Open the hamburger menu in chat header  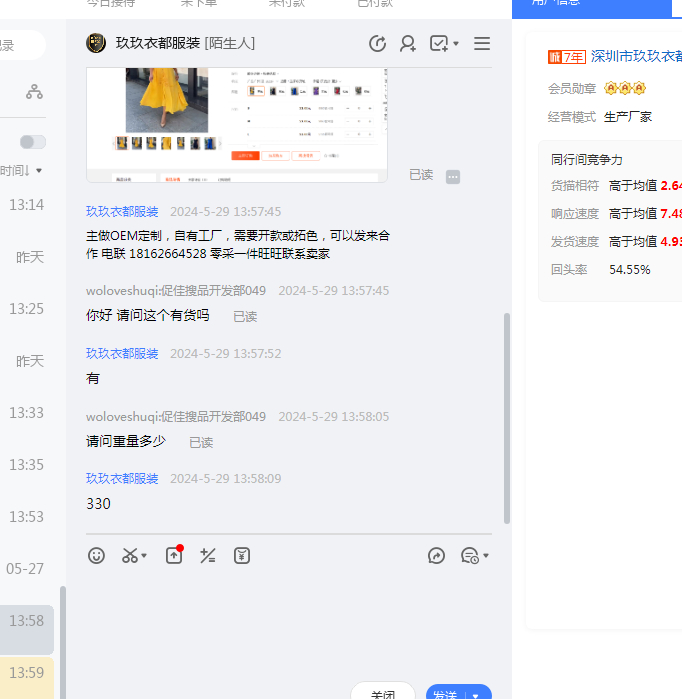tap(482, 43)
